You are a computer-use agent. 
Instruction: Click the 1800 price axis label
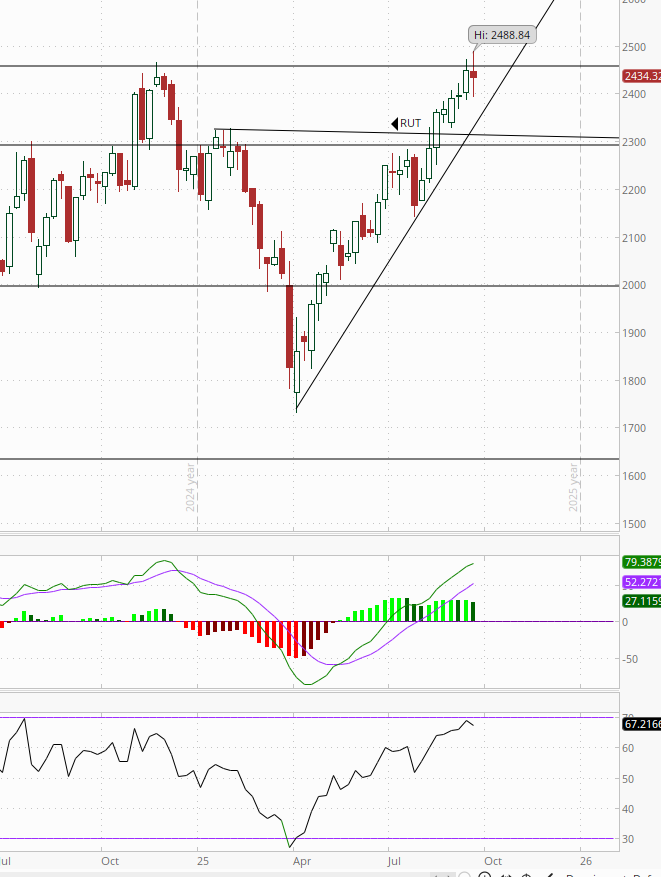pyautogui.click(x=634, y=381)
